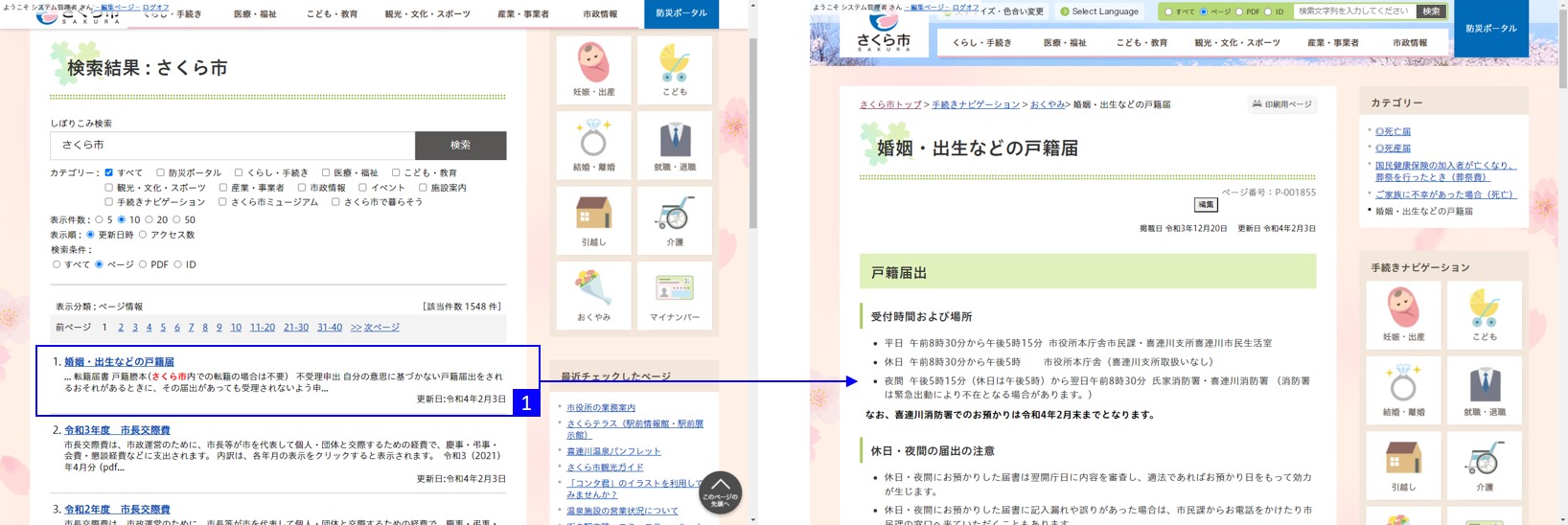Open マイナンバー card icon in left pane

[675, 295]
